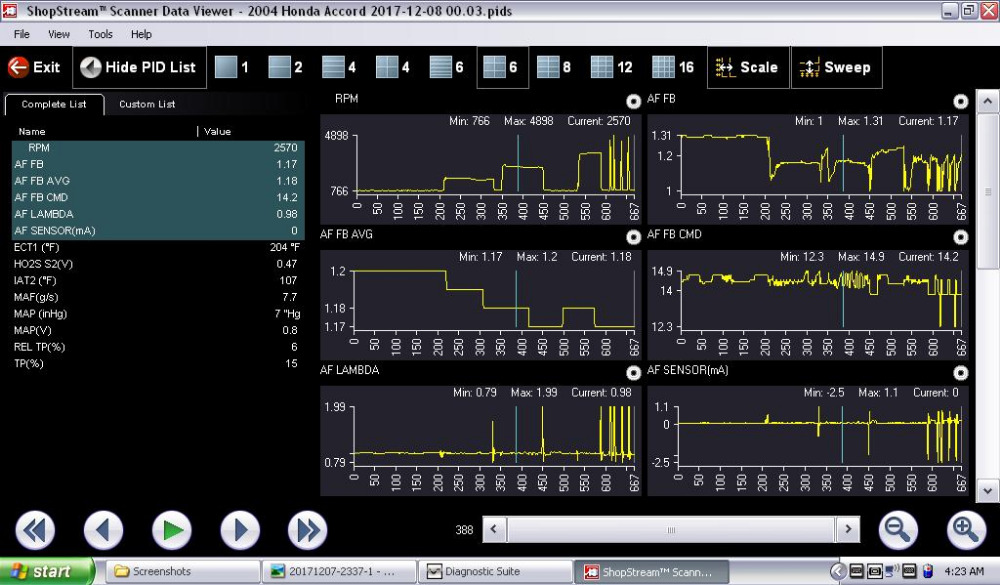The width and height of the screenshot is (1000, 585).
Task: Select the 2 graph layout icon
Action: point(280,68)
